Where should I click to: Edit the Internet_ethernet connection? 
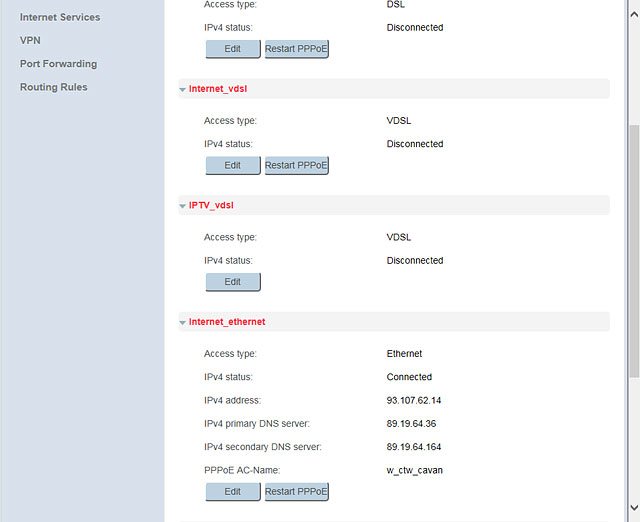pyautogui.click(x=233, y=491)
